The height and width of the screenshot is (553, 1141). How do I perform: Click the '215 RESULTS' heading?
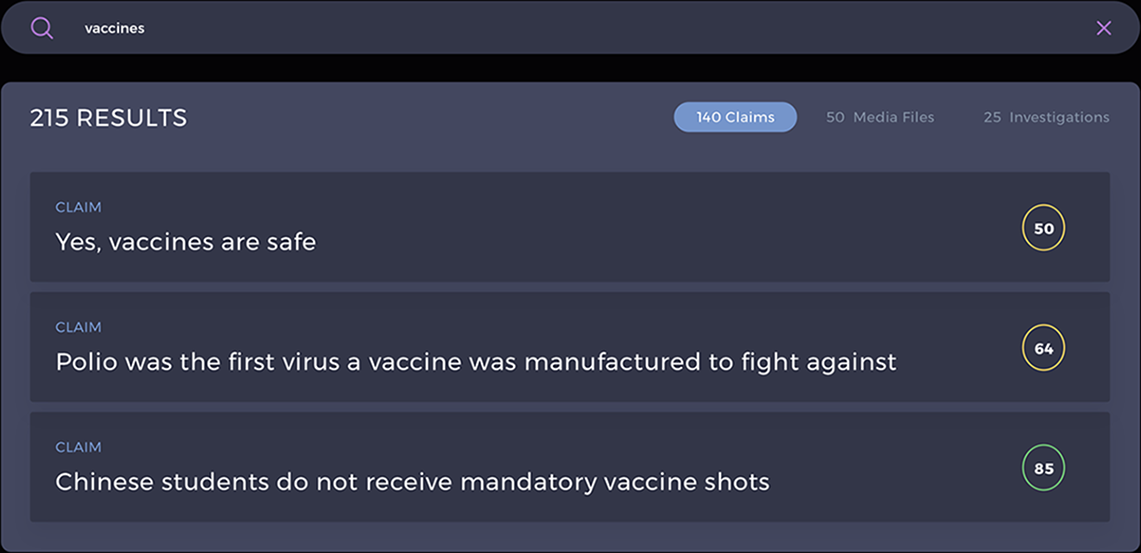[x=108, y=118]
